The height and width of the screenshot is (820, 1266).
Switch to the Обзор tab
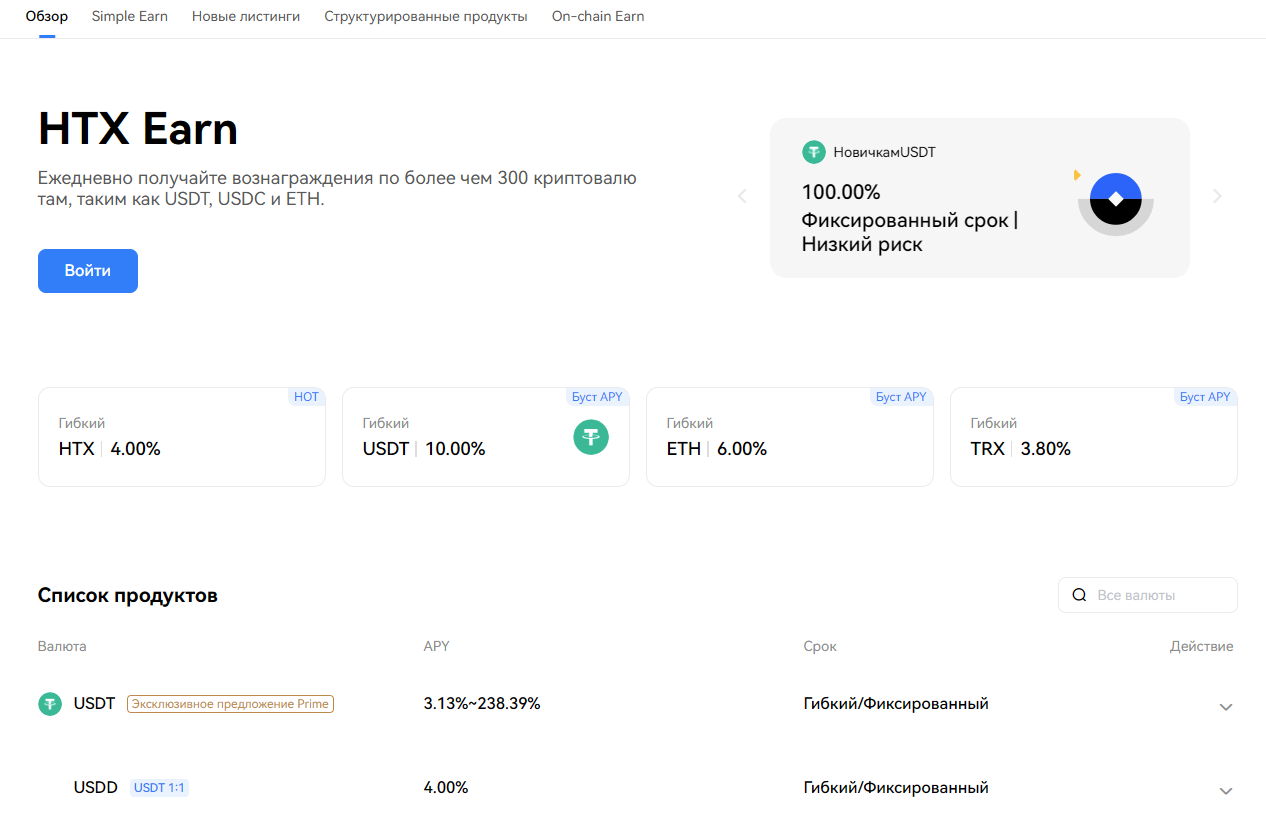(47, 17)
